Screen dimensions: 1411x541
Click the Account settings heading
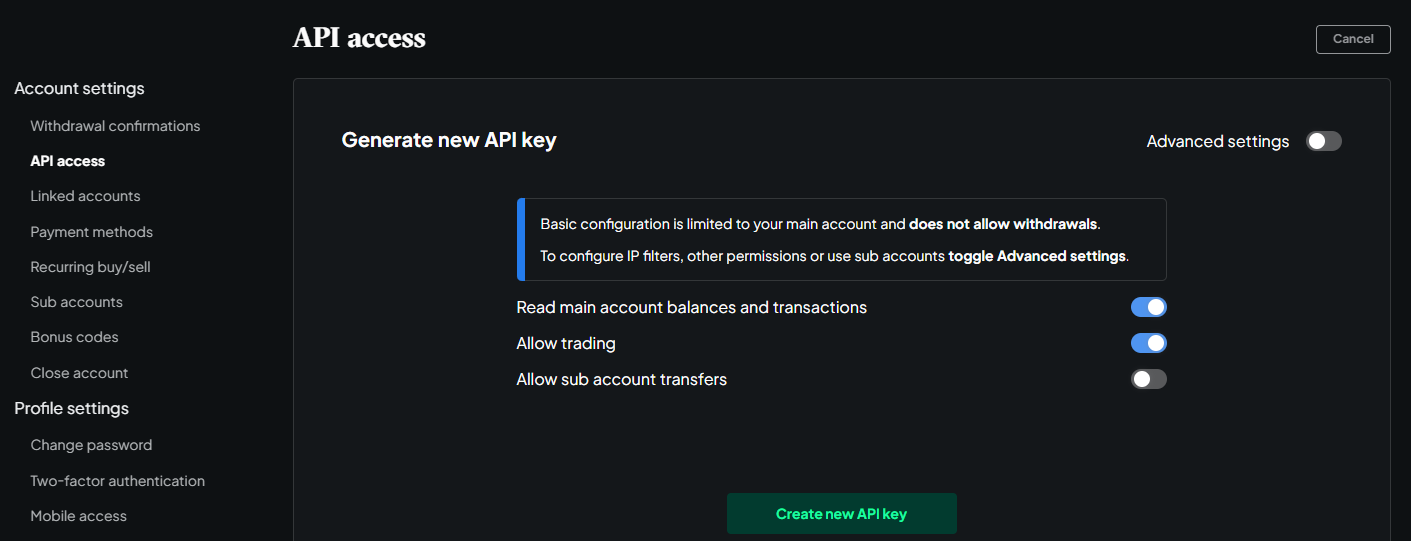coord(79,89)
